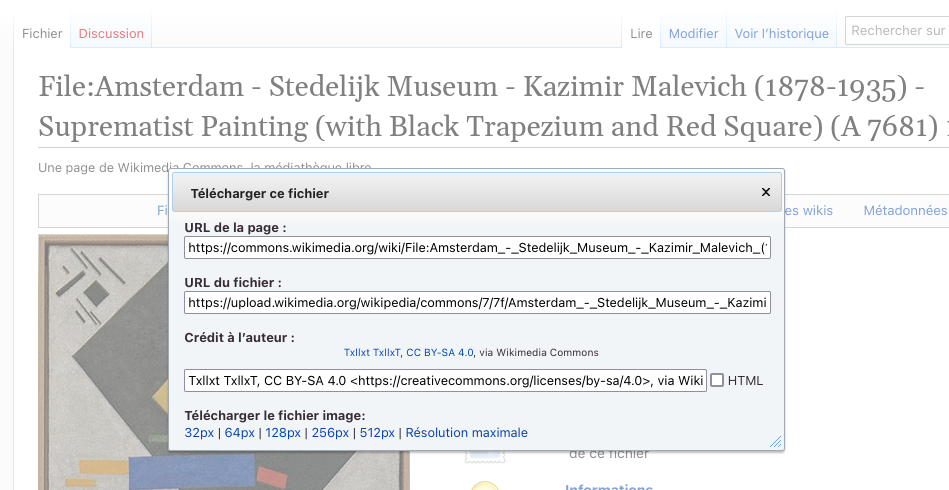The image size is (949, 490).
Task: Click the Rechercher search field
Action: tap(897, 31)
